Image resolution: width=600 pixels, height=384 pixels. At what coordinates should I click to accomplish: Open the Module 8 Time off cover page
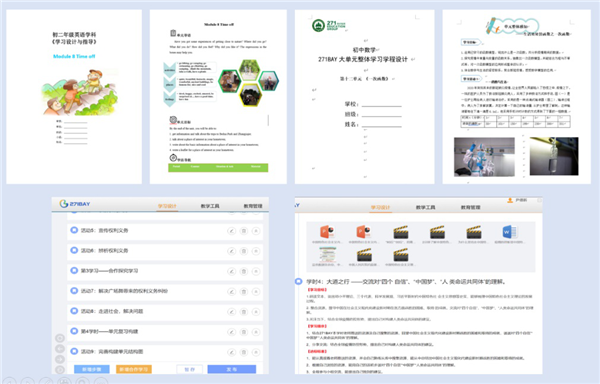[x=74, y=97]
